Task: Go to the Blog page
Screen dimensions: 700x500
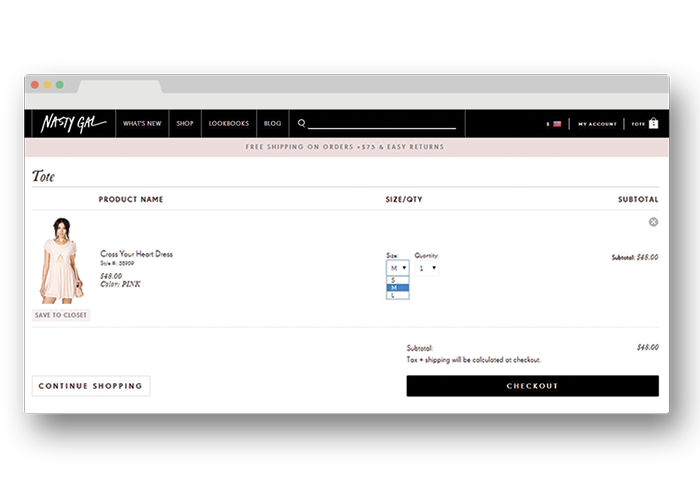Action: coord(272,123)
